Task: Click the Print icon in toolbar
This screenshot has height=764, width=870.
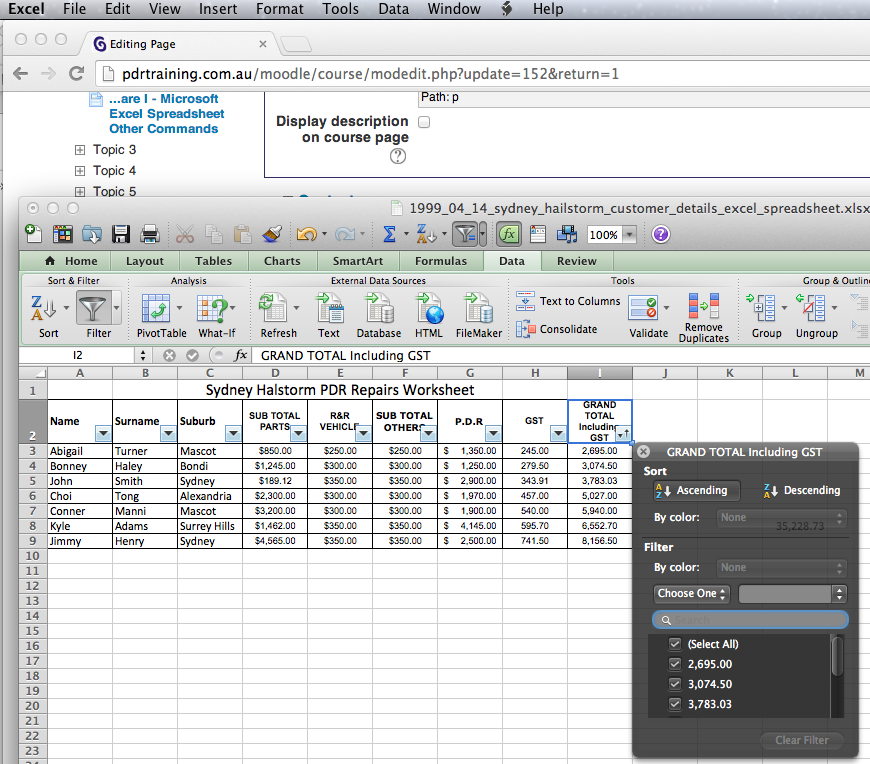Action: (x=150, y=234)
